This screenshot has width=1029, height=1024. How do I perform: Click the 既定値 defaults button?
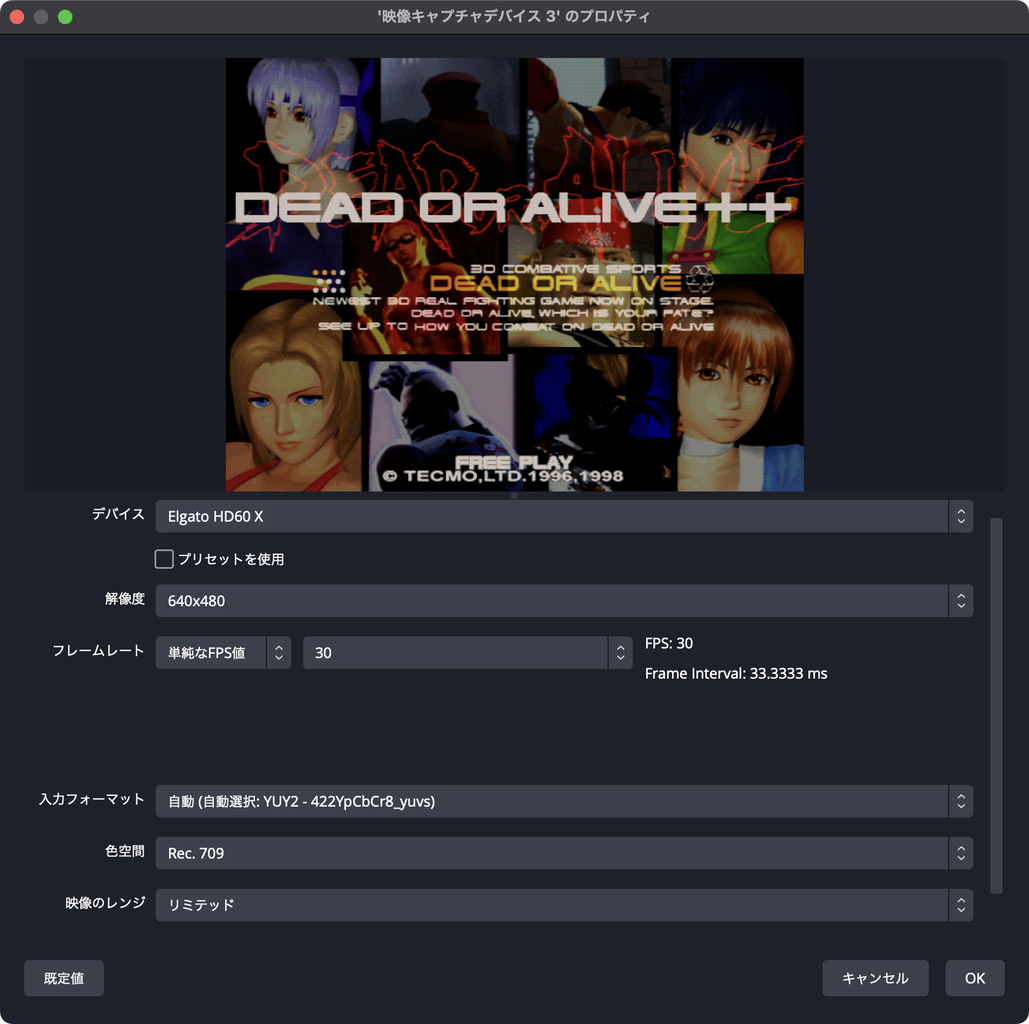point(64,978)
